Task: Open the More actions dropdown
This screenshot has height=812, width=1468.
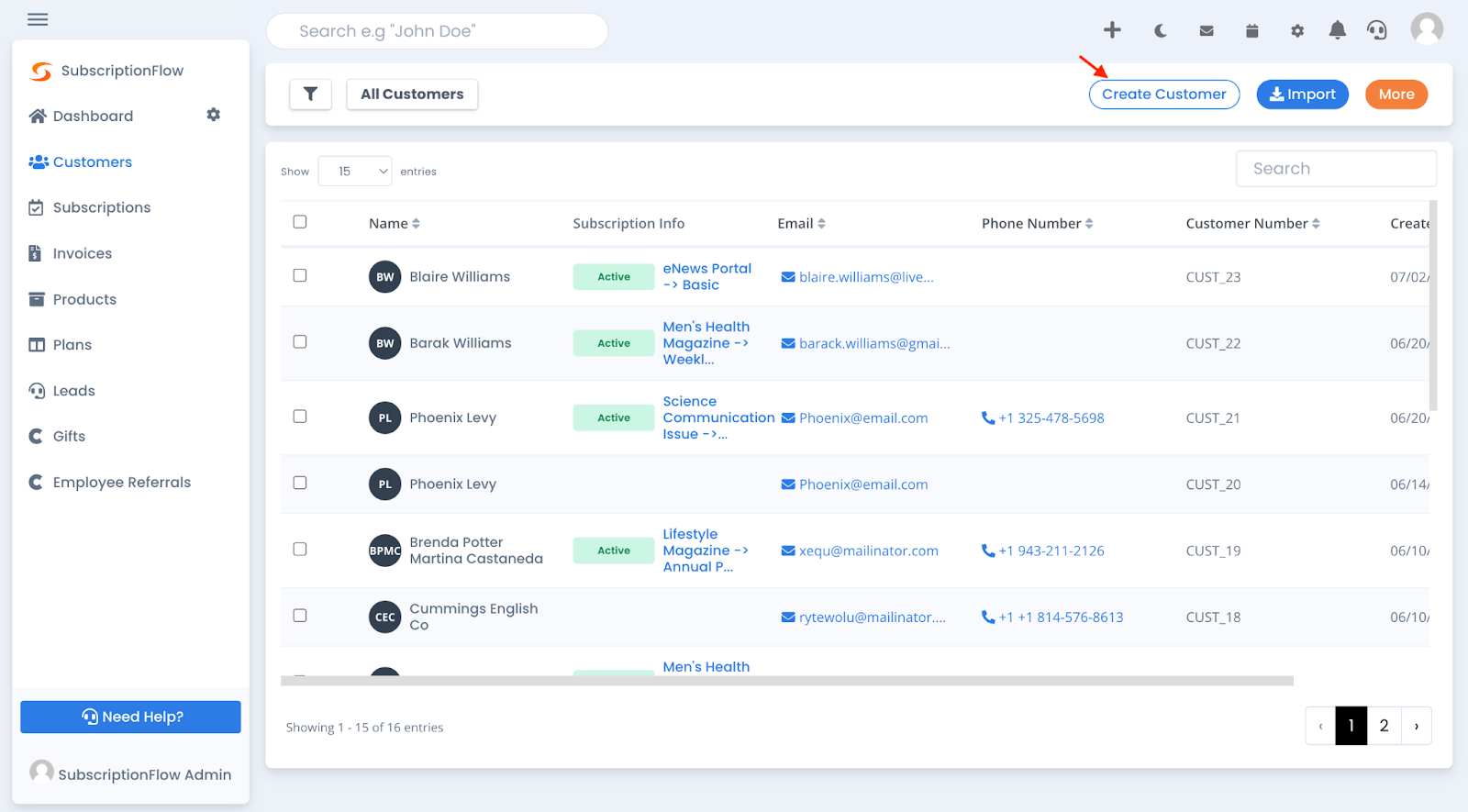Action: (x=1396, y=94)
